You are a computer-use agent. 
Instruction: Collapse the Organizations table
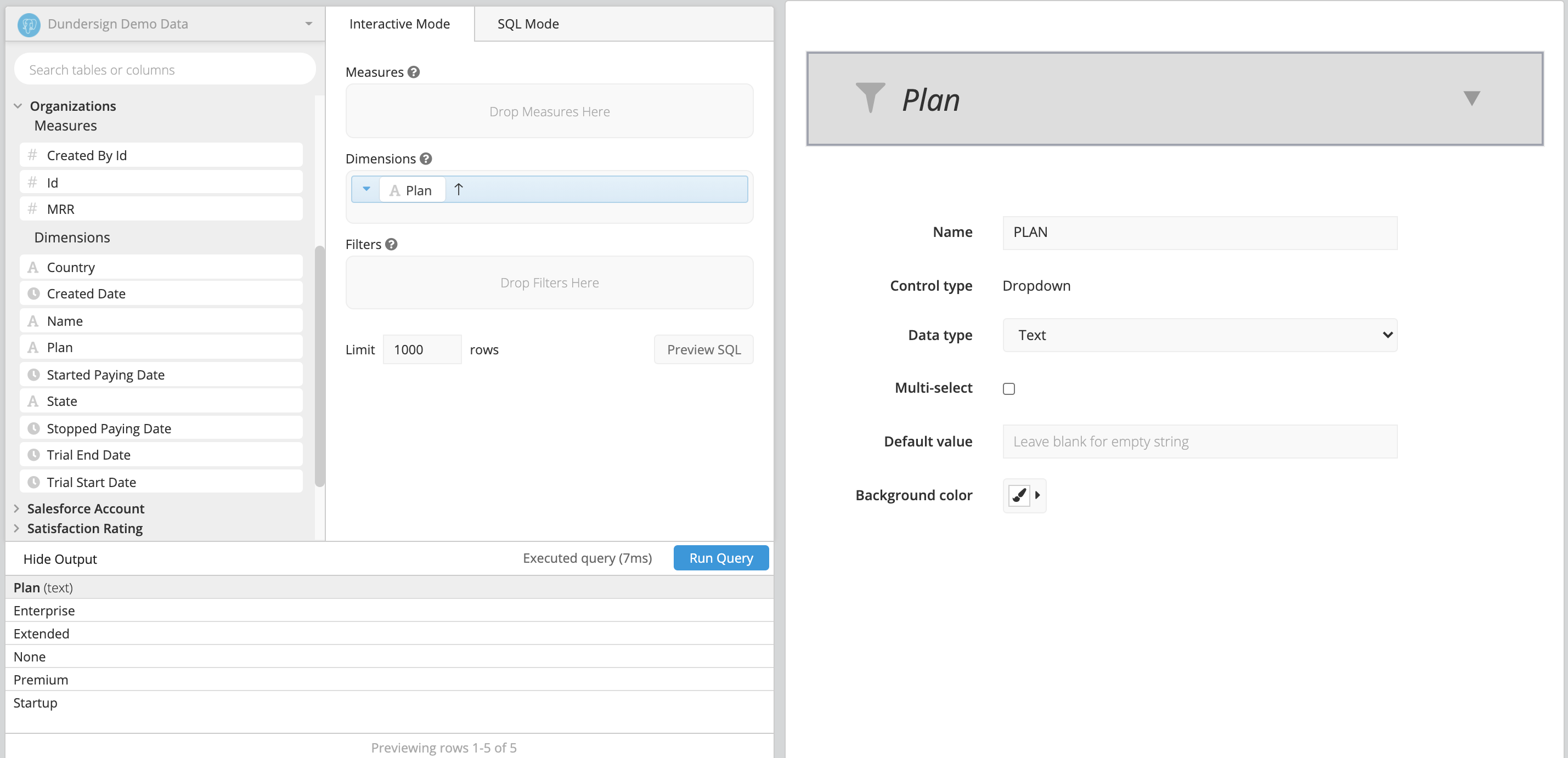point(18,106)
